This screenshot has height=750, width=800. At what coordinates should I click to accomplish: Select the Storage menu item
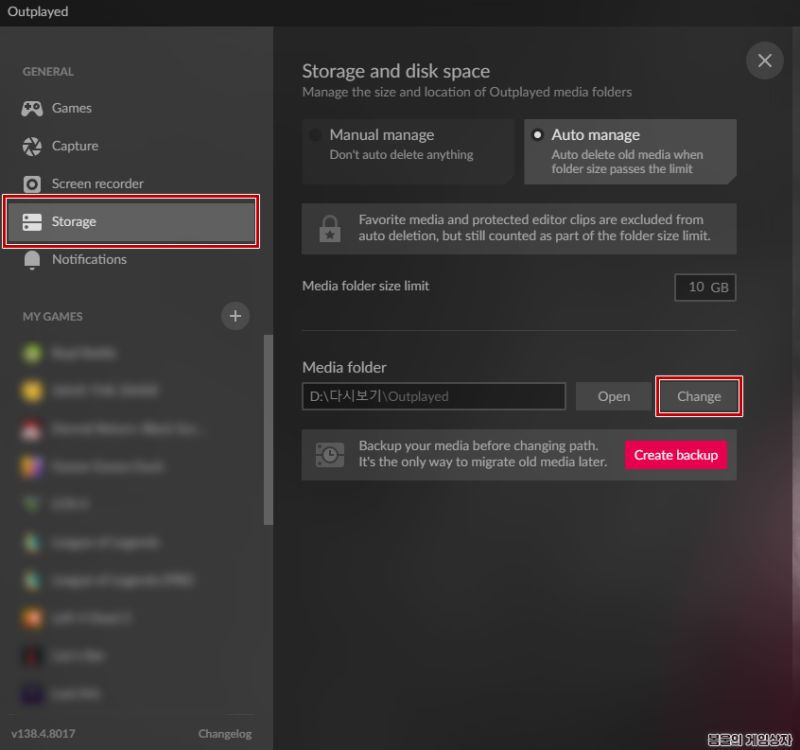pos(131,221)
